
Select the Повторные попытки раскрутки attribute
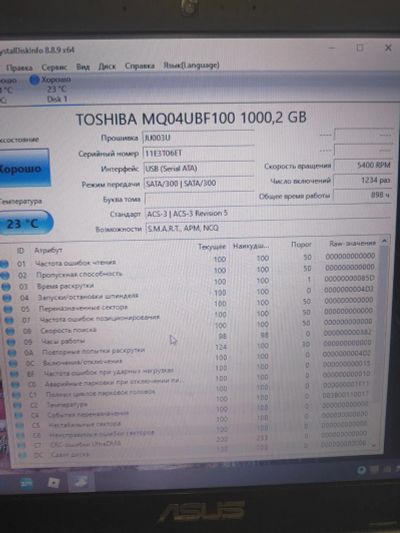[x=93, y=351]
